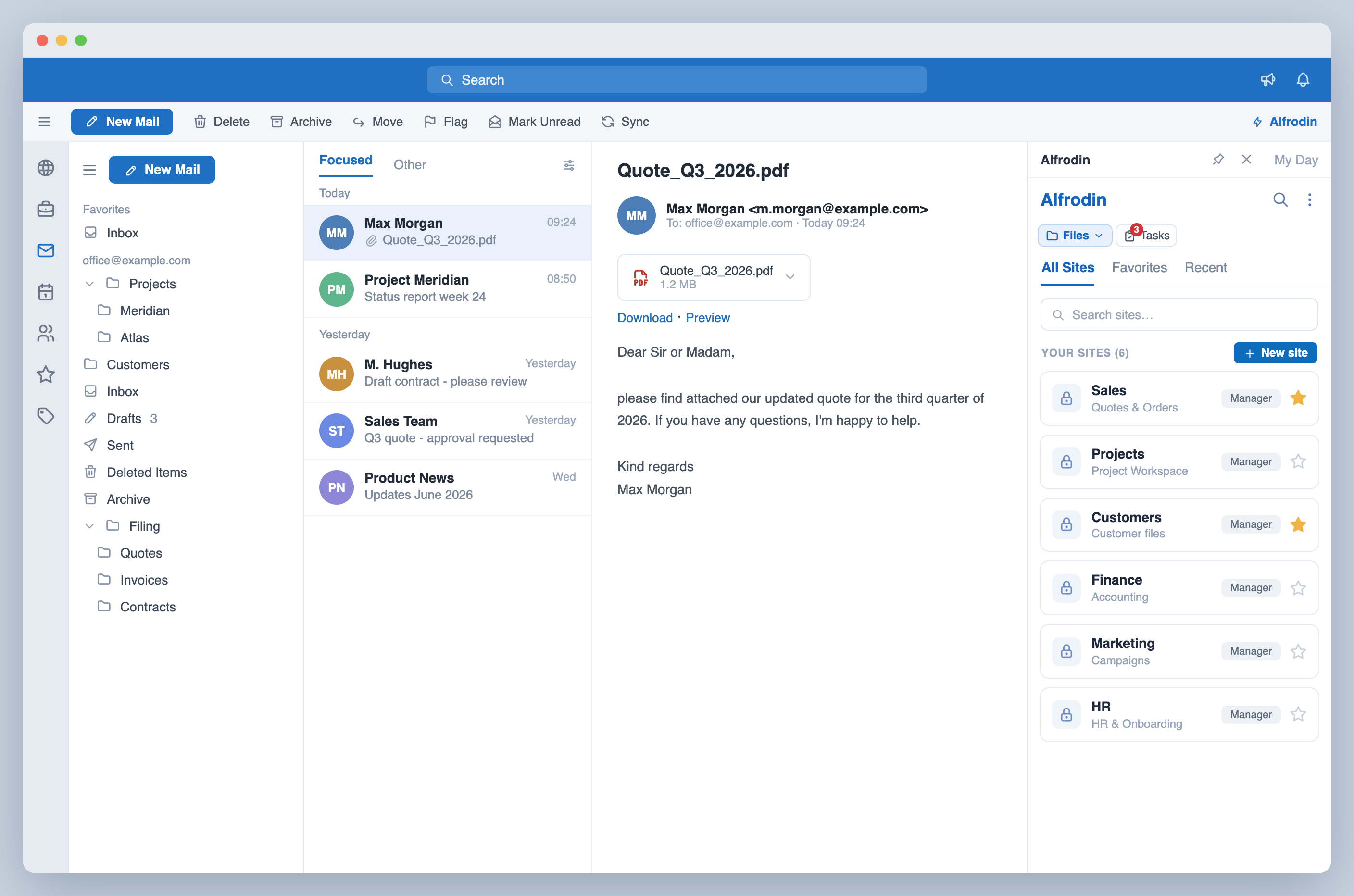
Task: Download the attachment
Action: [x=645, y=318]
